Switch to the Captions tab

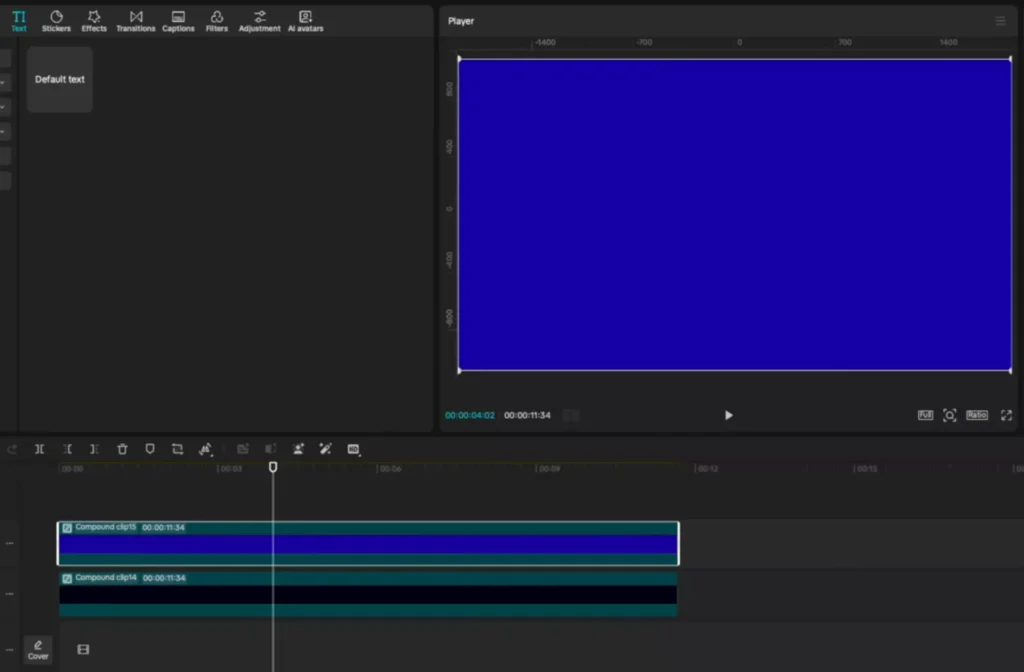[178, 21]
